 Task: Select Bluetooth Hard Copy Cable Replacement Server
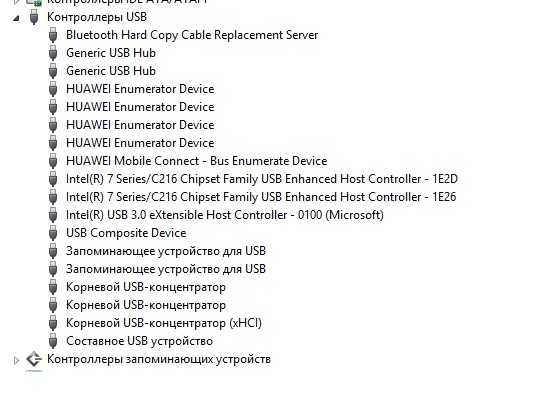192,35
